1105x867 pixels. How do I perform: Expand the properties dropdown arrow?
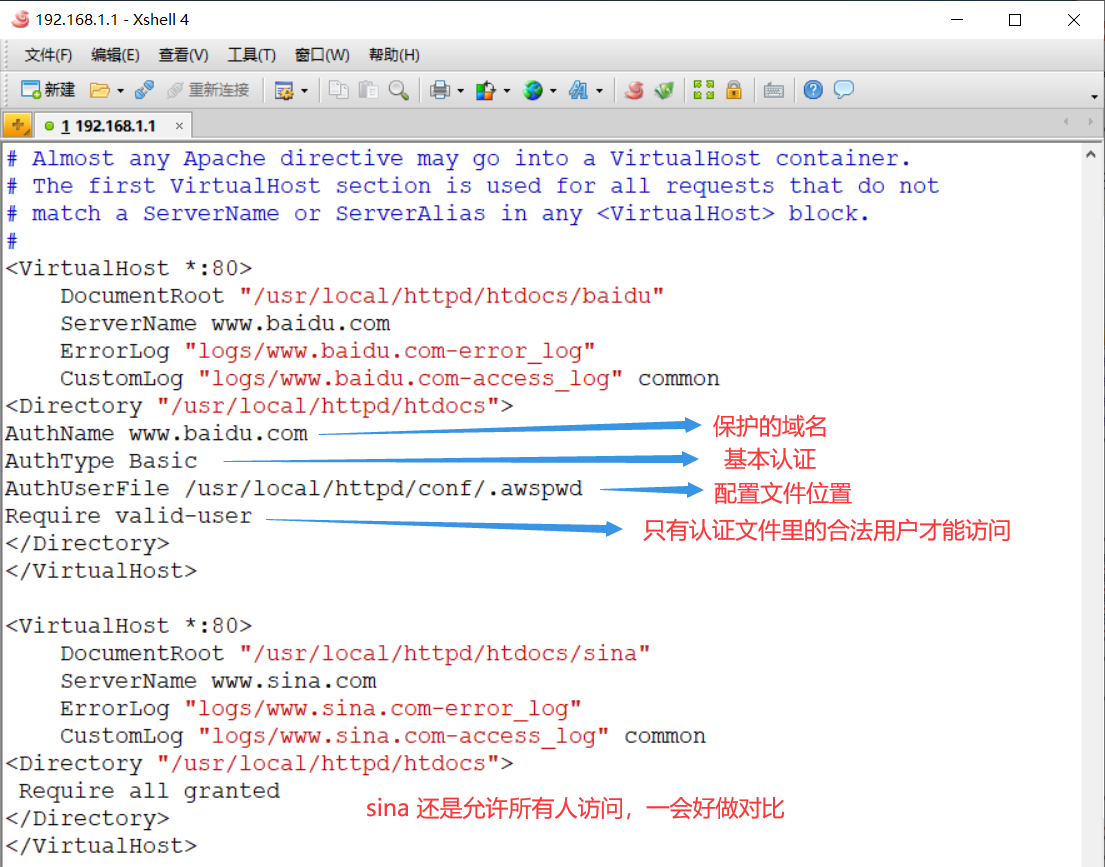[x=304, y=91]
